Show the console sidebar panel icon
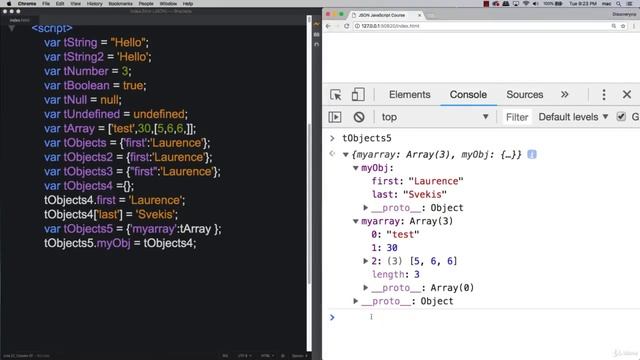The height and width of the screenshot is (360, 640). [x=335, y=117]
